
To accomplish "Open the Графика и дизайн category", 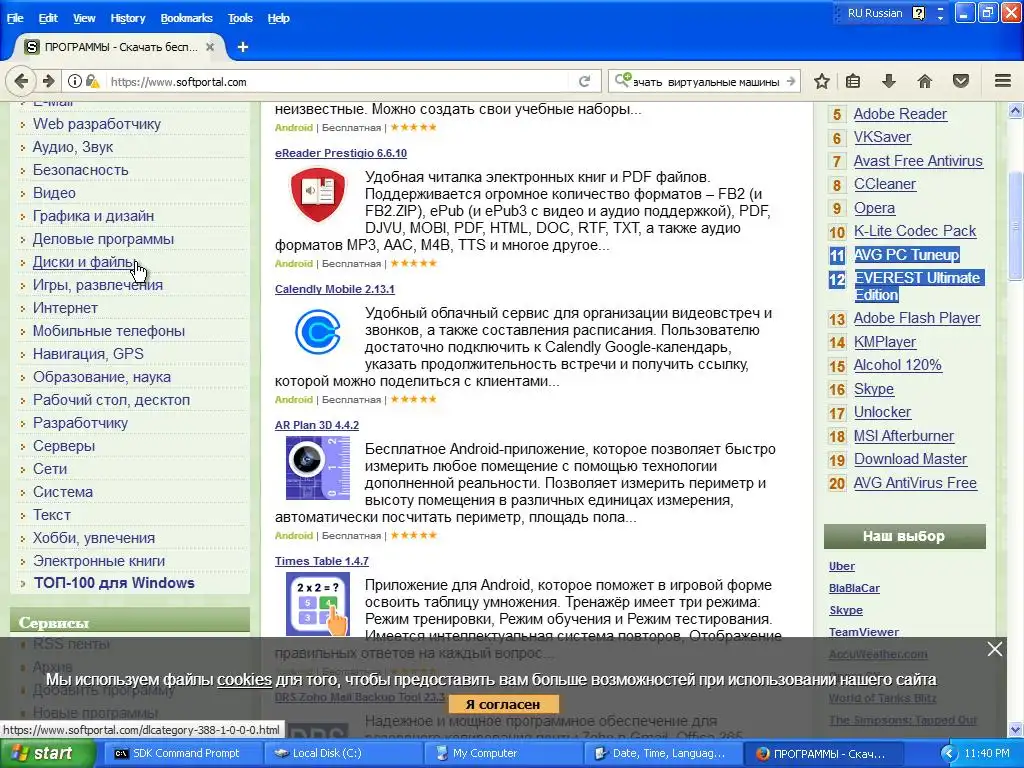I will [x=93, y=216].
